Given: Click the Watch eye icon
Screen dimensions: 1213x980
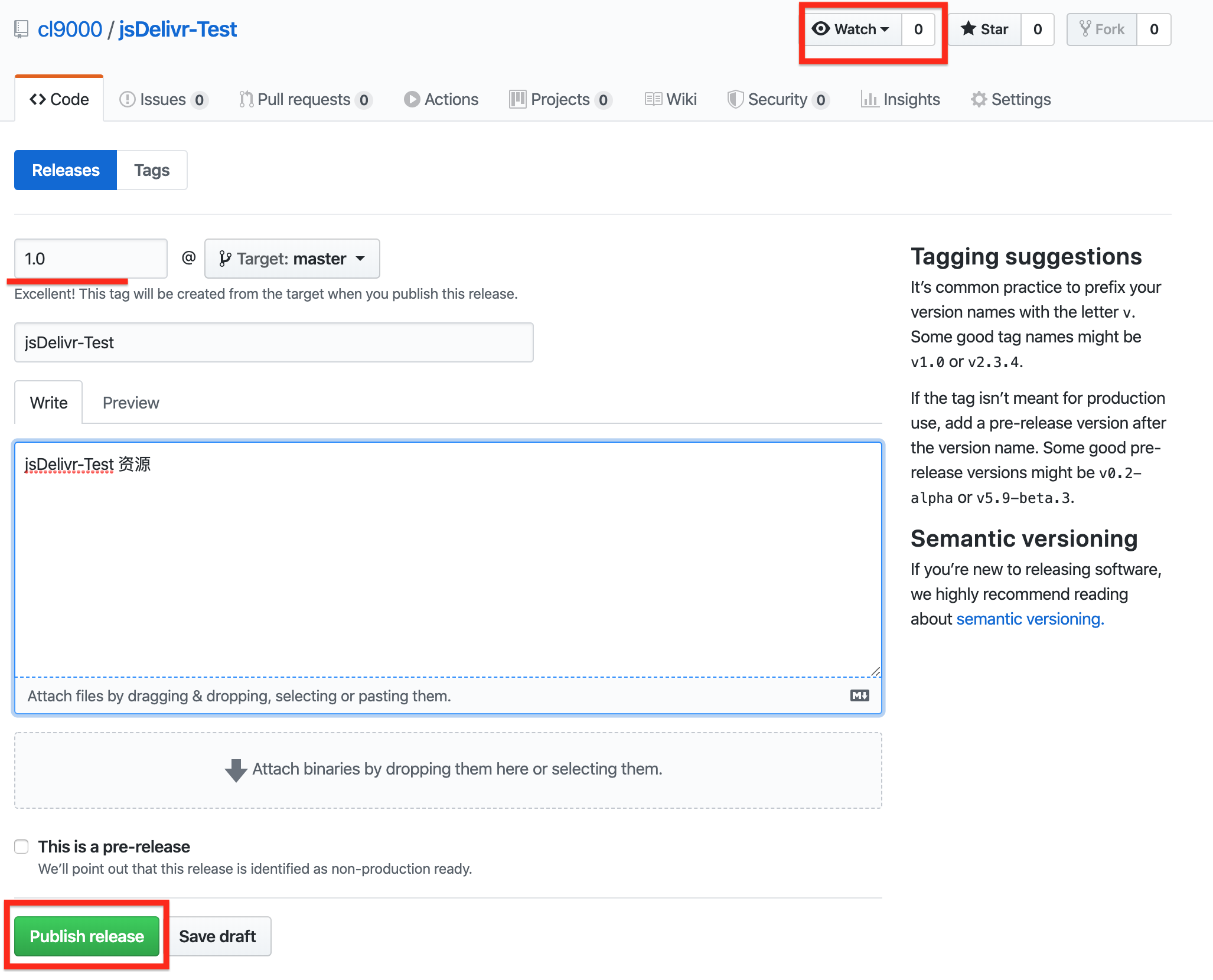Looking at the screenshot, I should (x=821, y=28).
